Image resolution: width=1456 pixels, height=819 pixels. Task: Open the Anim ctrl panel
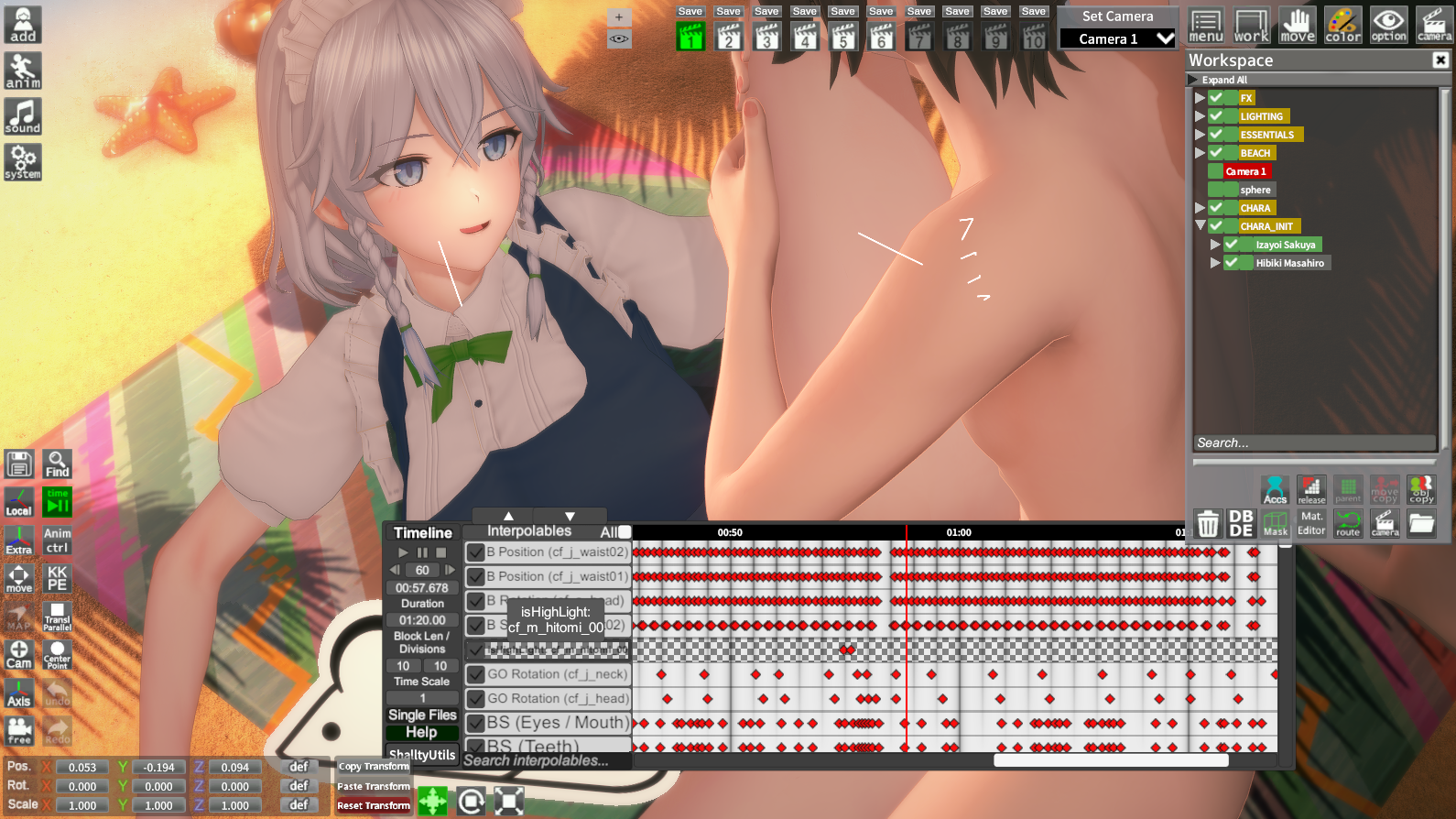tap(57, 541)
